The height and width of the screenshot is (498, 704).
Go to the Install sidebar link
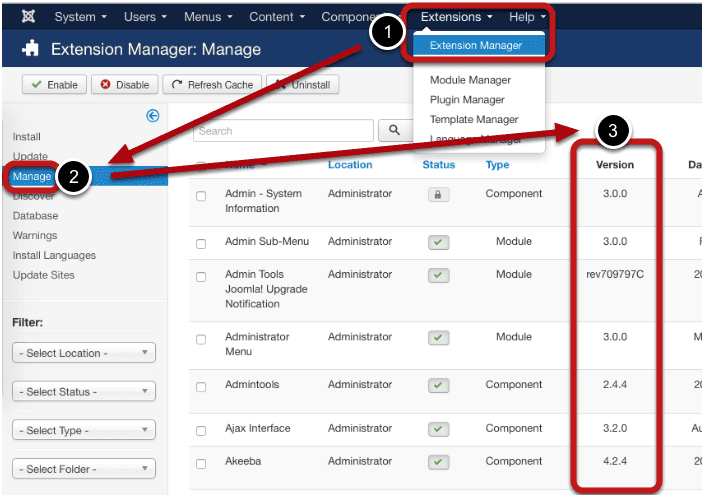26,137
